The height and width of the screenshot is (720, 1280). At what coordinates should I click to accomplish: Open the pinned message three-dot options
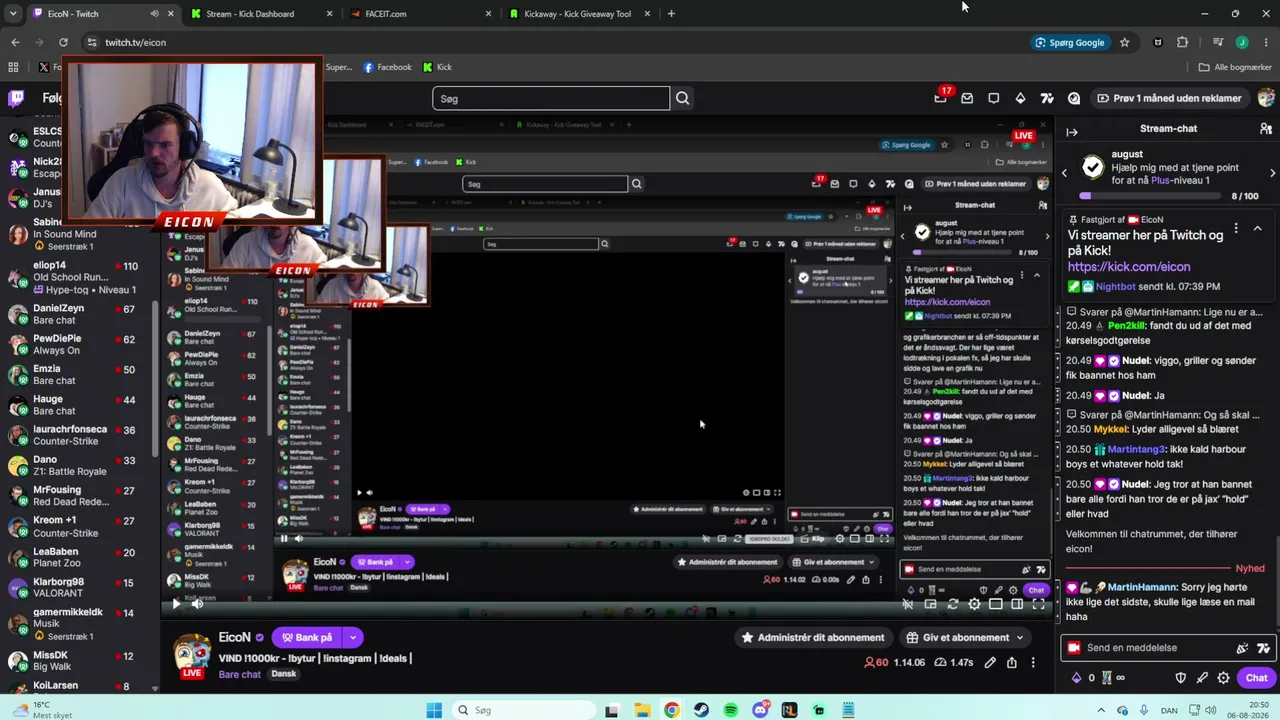click(x=1236, y=228)
